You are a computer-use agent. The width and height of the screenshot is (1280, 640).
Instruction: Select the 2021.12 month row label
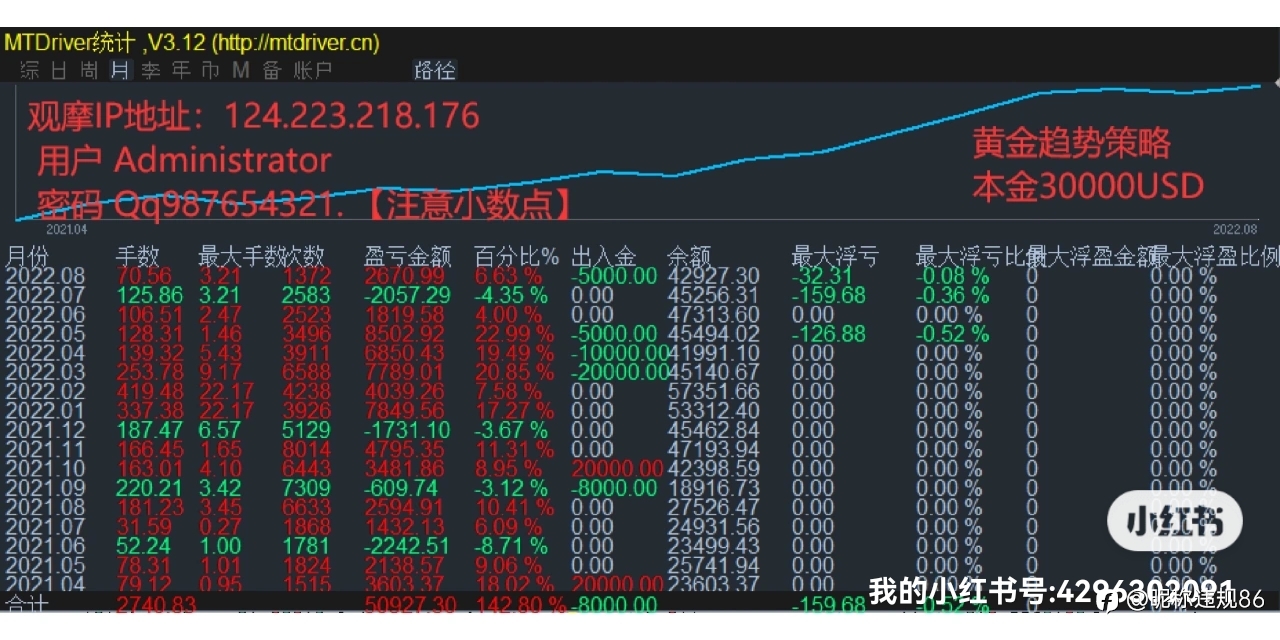pyautogui.click(x=46, y=430)
